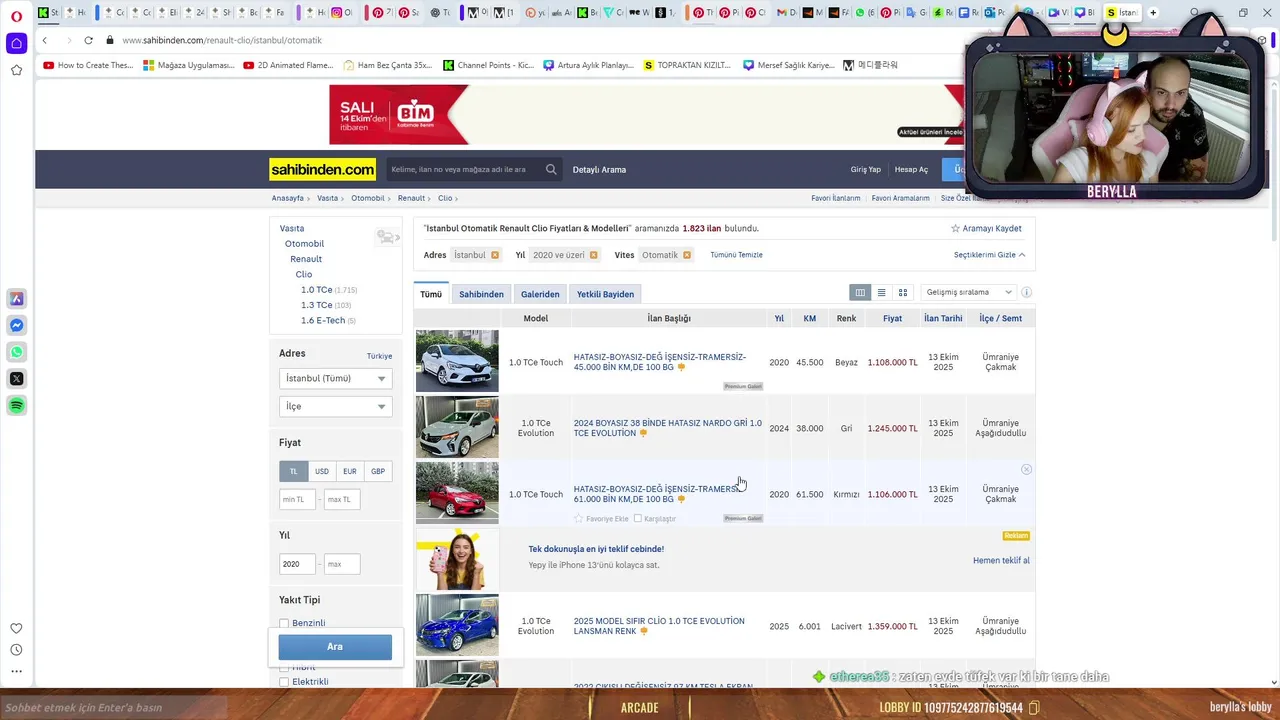Switch to list view icon

881,293
